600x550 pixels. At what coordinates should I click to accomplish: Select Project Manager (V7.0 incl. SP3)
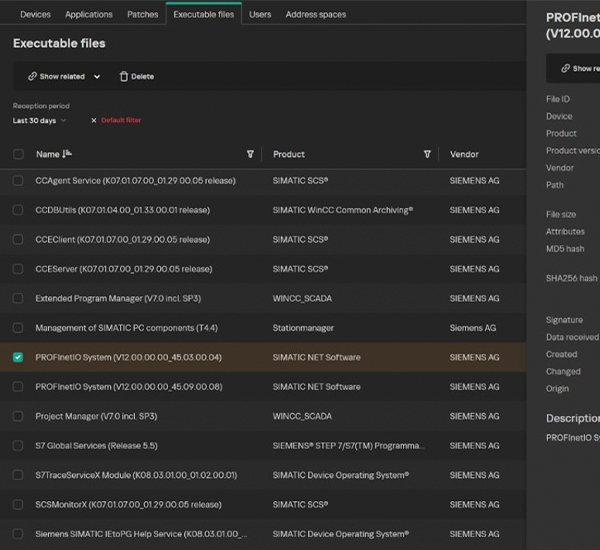(96, 416)
